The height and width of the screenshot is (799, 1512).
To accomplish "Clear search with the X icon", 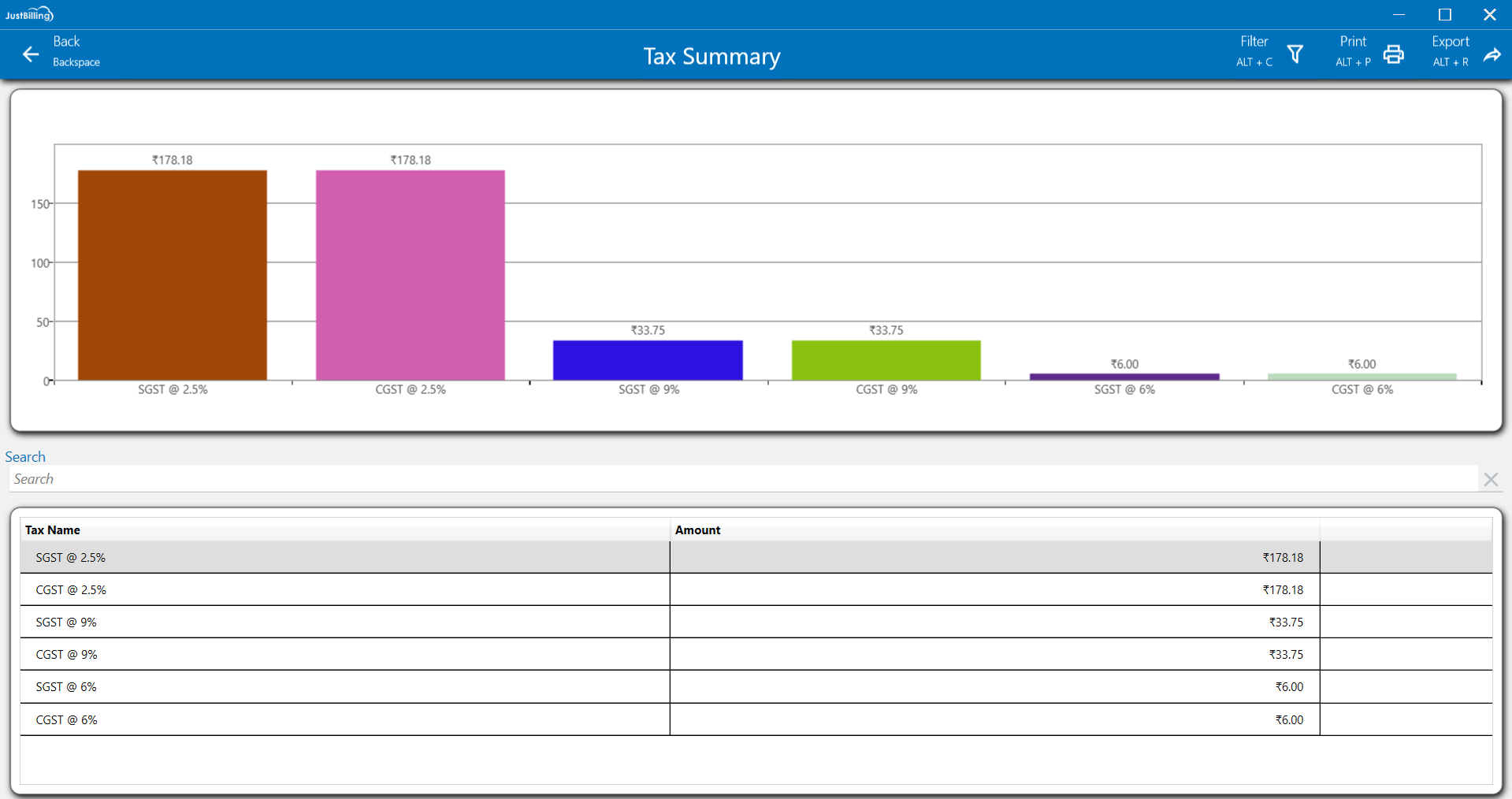I will (x=1490, y=479).
